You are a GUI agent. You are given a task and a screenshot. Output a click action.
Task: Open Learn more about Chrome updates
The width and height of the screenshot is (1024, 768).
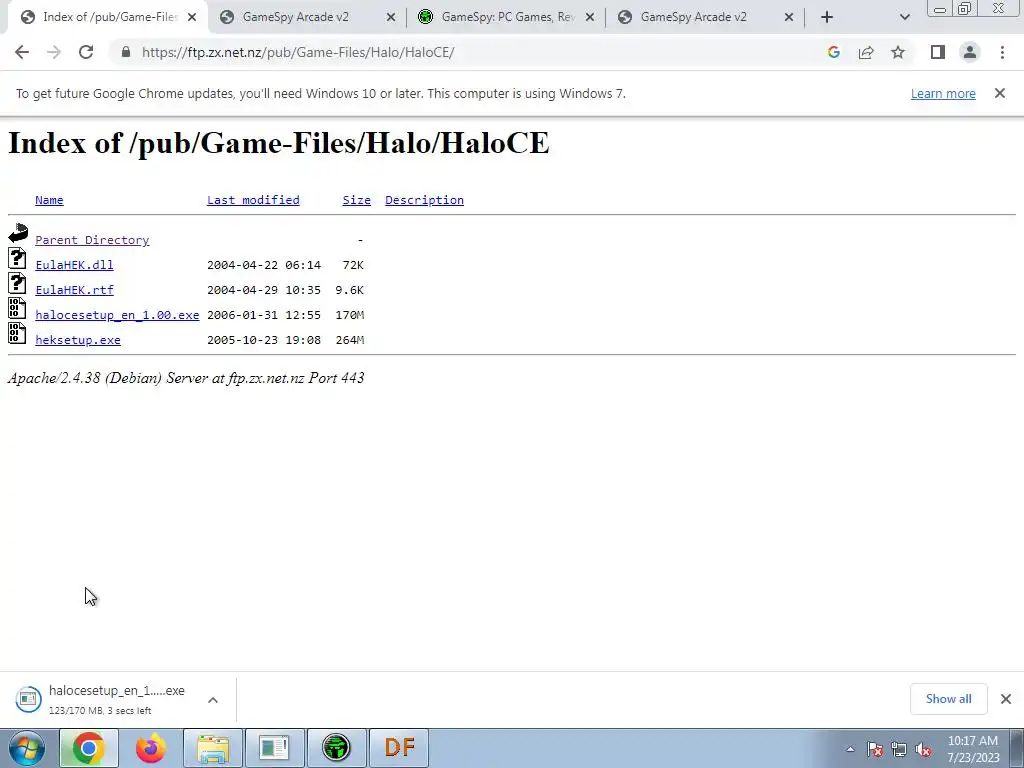coord(943,93)
